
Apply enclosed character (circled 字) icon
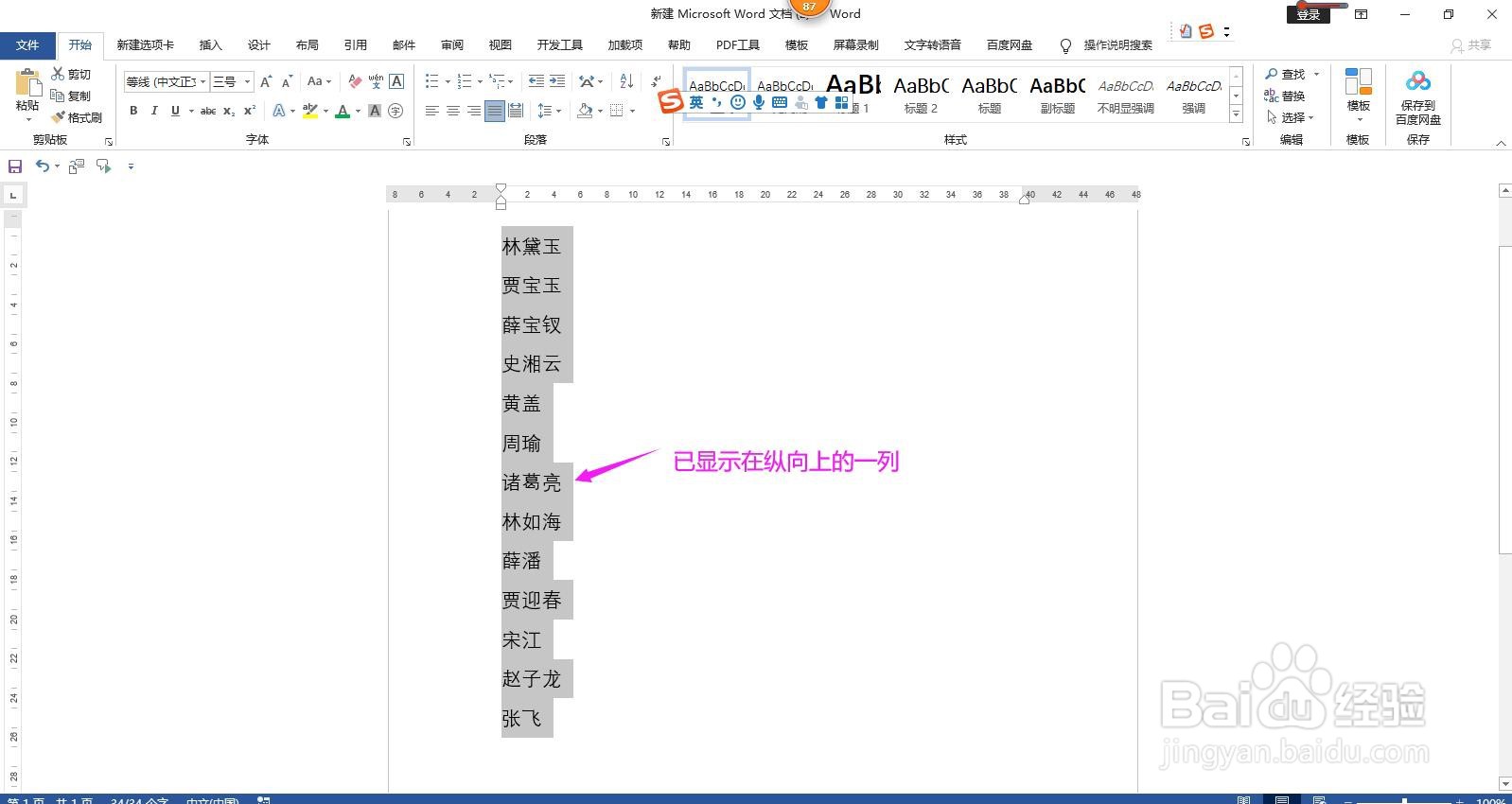396,111
